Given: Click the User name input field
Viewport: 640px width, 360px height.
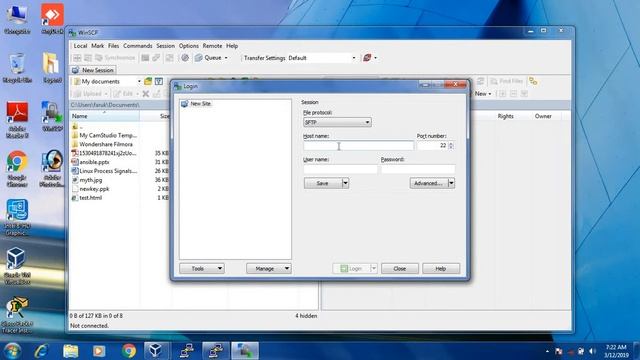Looking at the screenshot, I should [x=340, y=169].
